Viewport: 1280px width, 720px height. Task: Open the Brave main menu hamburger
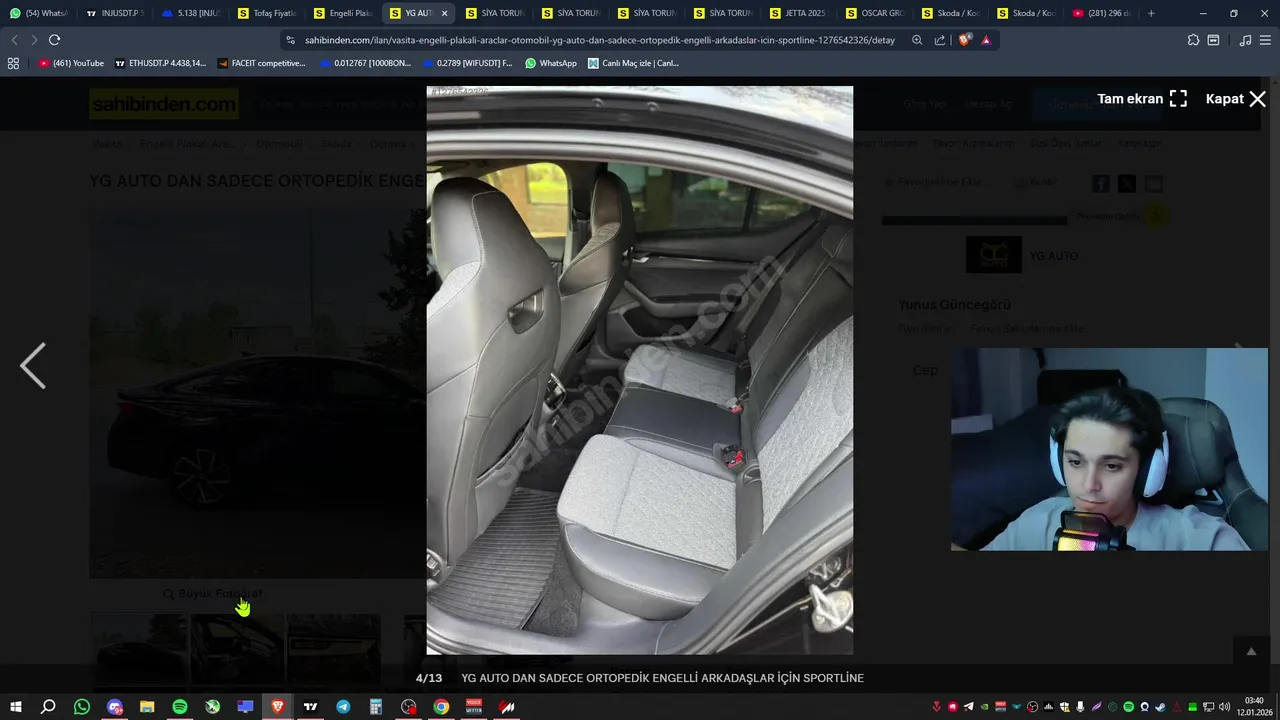click(1266, 40)
